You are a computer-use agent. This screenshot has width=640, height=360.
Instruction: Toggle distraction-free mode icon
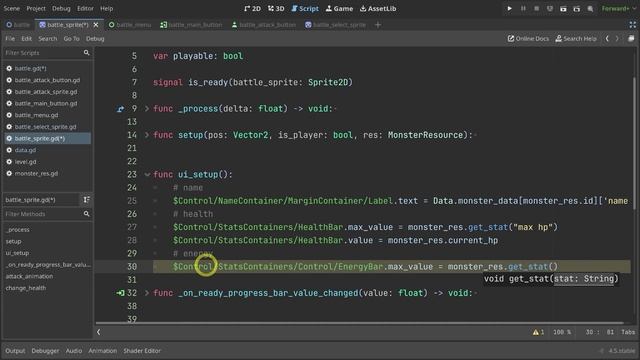click(x=632, y=25)
